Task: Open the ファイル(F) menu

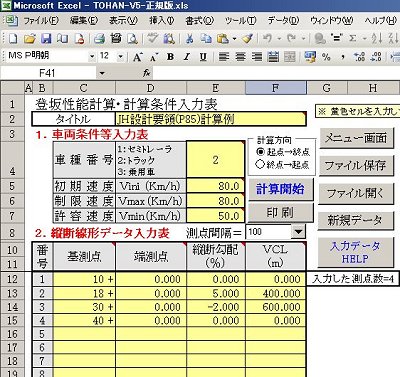Action: click(41, 21)
